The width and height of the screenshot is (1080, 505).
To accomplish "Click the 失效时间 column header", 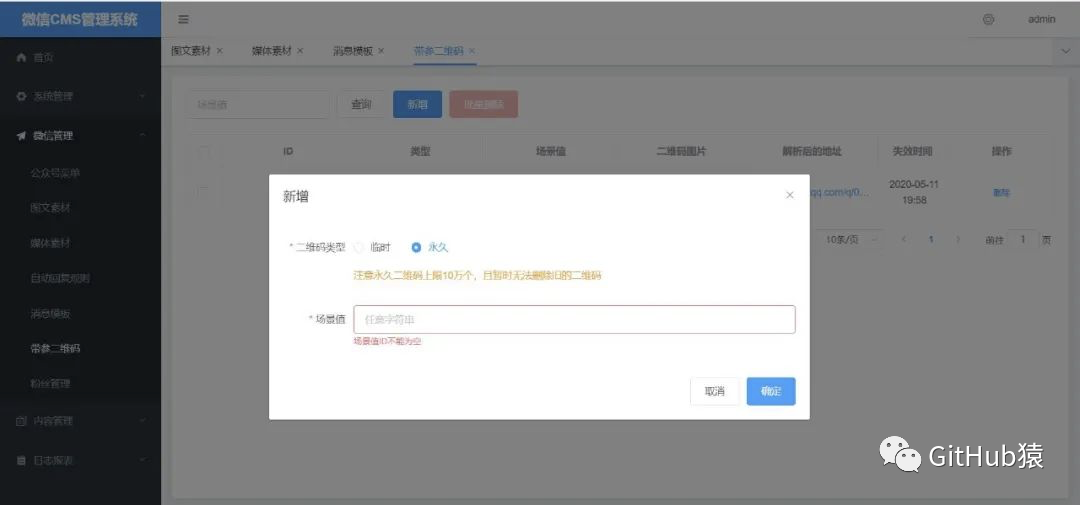I will 913,152.
